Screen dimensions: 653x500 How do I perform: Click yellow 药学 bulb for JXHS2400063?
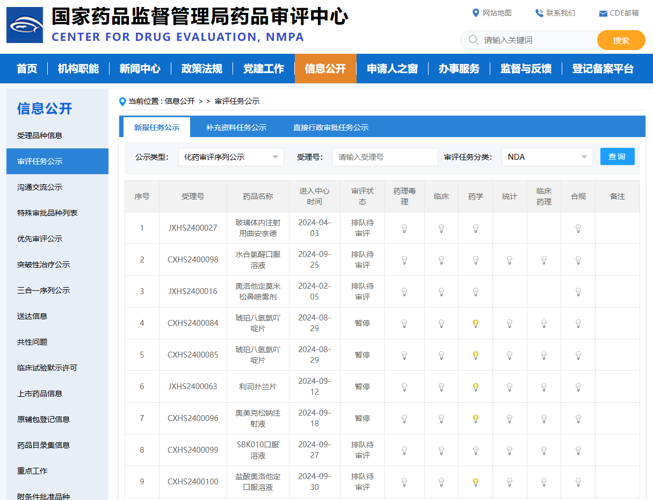(476, 387)
